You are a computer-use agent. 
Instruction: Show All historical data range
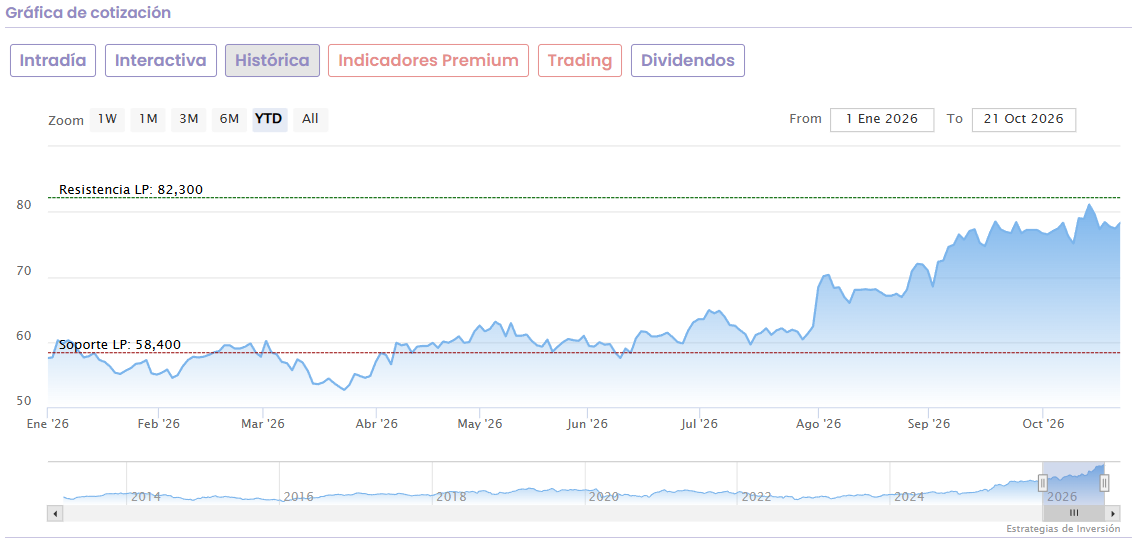pos(310,119)
